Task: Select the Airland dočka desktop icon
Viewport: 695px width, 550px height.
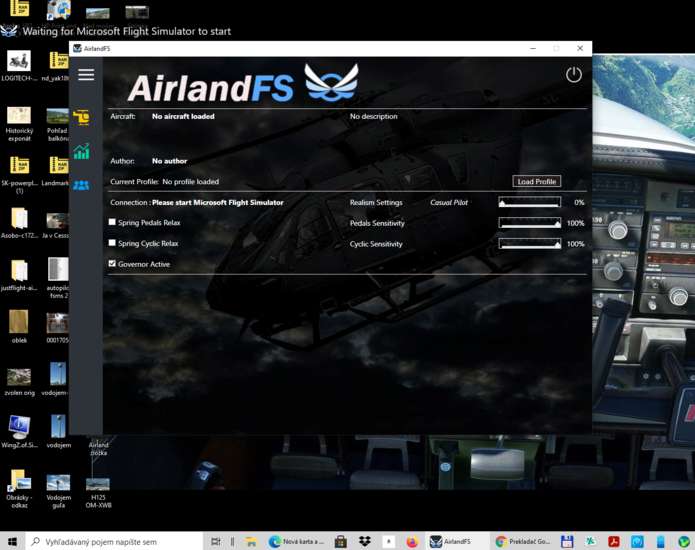Action: pos(98,449)
